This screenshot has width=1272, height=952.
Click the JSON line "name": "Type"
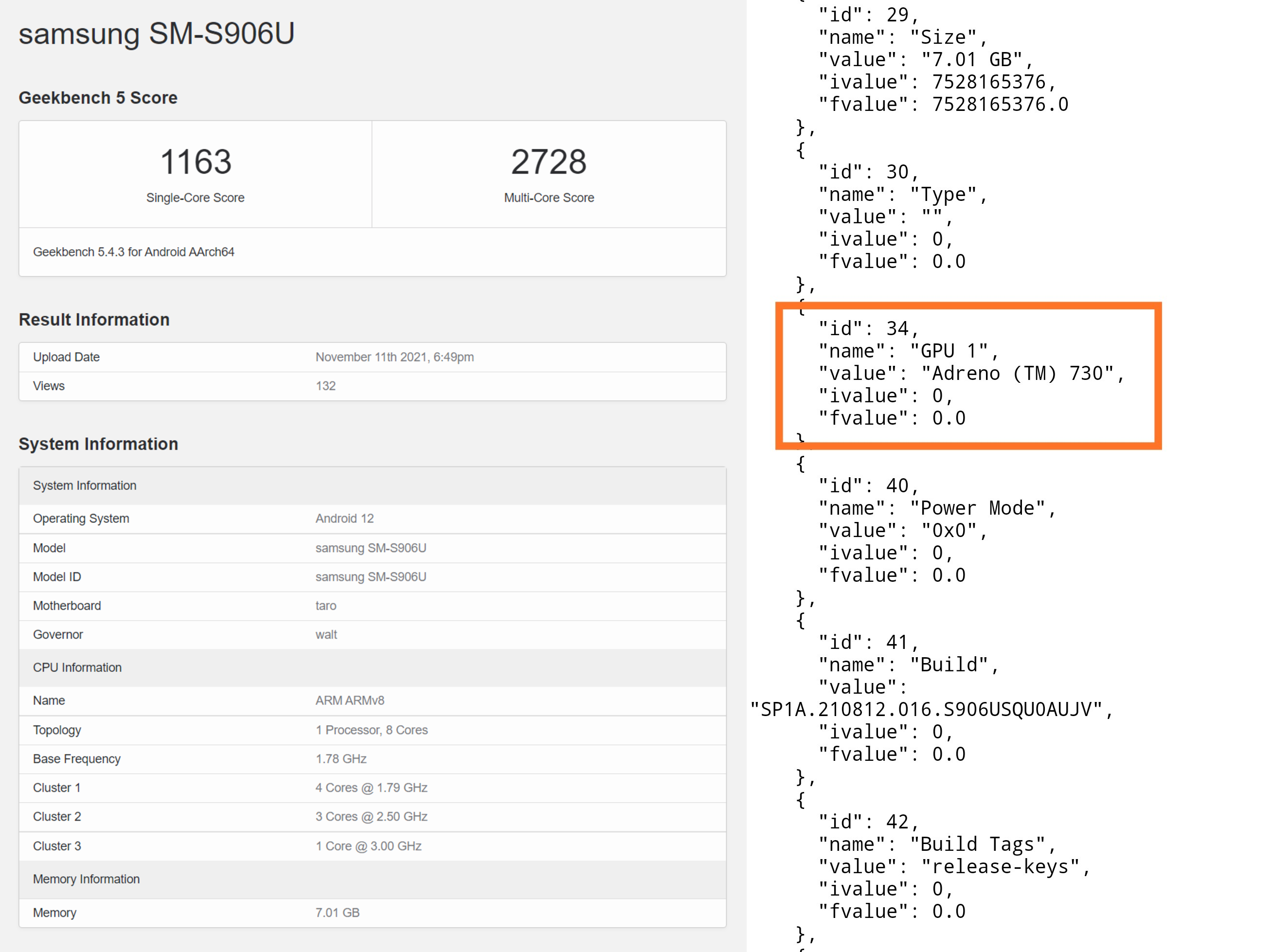tap(903, 195)
